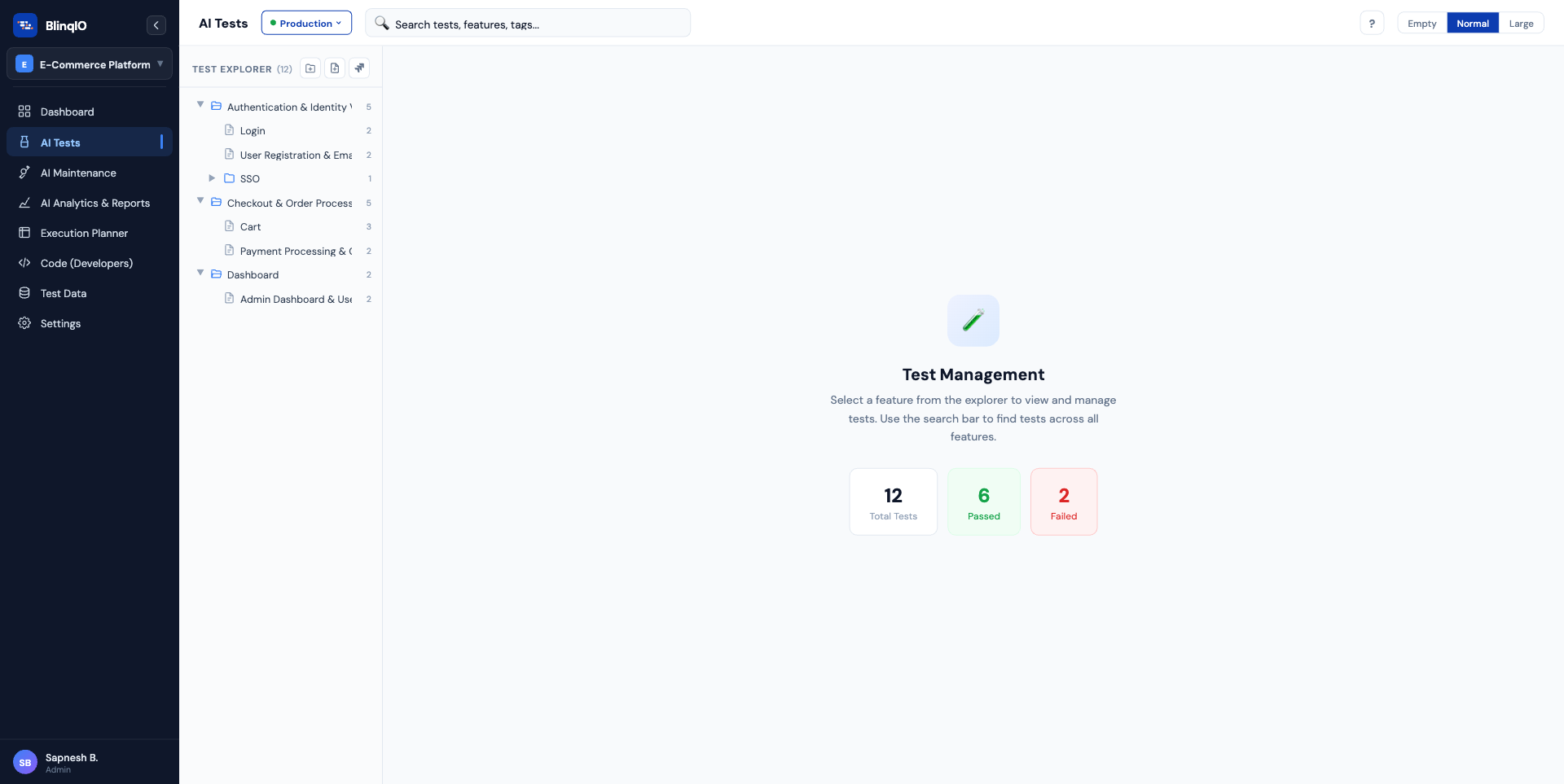Screen dimensions: 1564x784
Task: Expand the SSO folder
Action: tap(213, 178)
